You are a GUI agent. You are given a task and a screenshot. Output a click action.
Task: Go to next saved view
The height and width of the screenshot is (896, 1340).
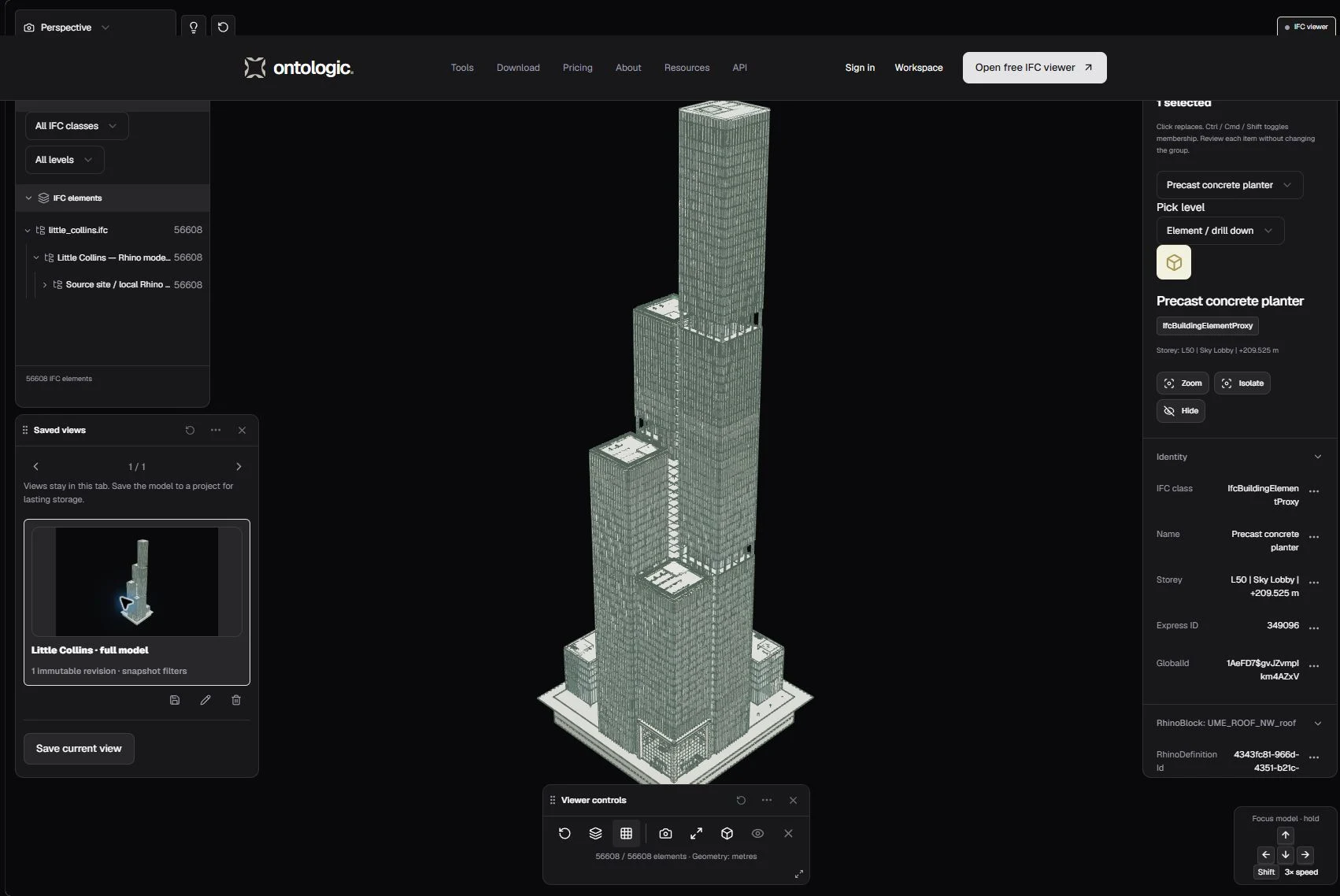(239, 467)
